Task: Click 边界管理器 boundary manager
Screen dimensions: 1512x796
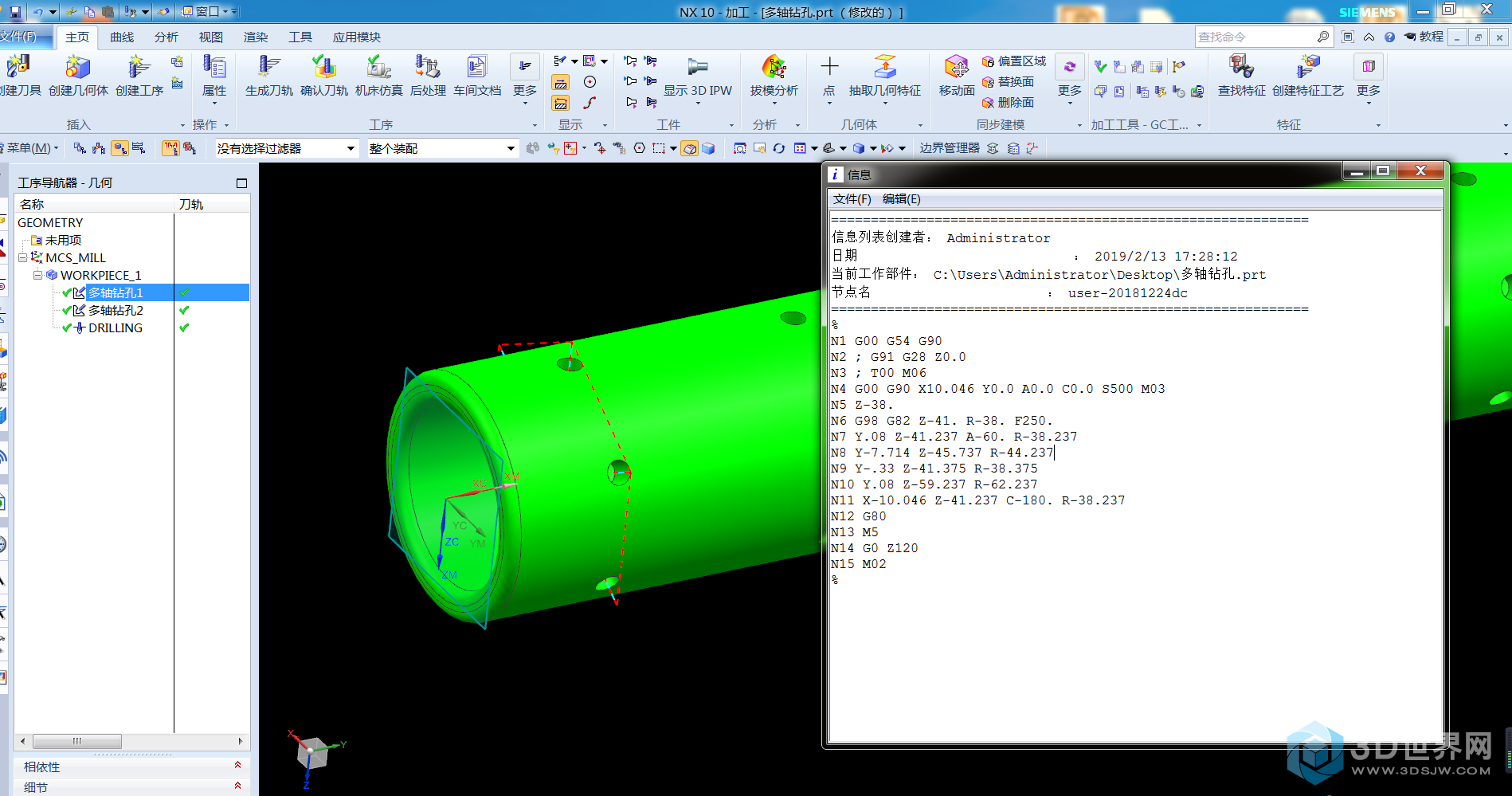Action: coord(950,148)
